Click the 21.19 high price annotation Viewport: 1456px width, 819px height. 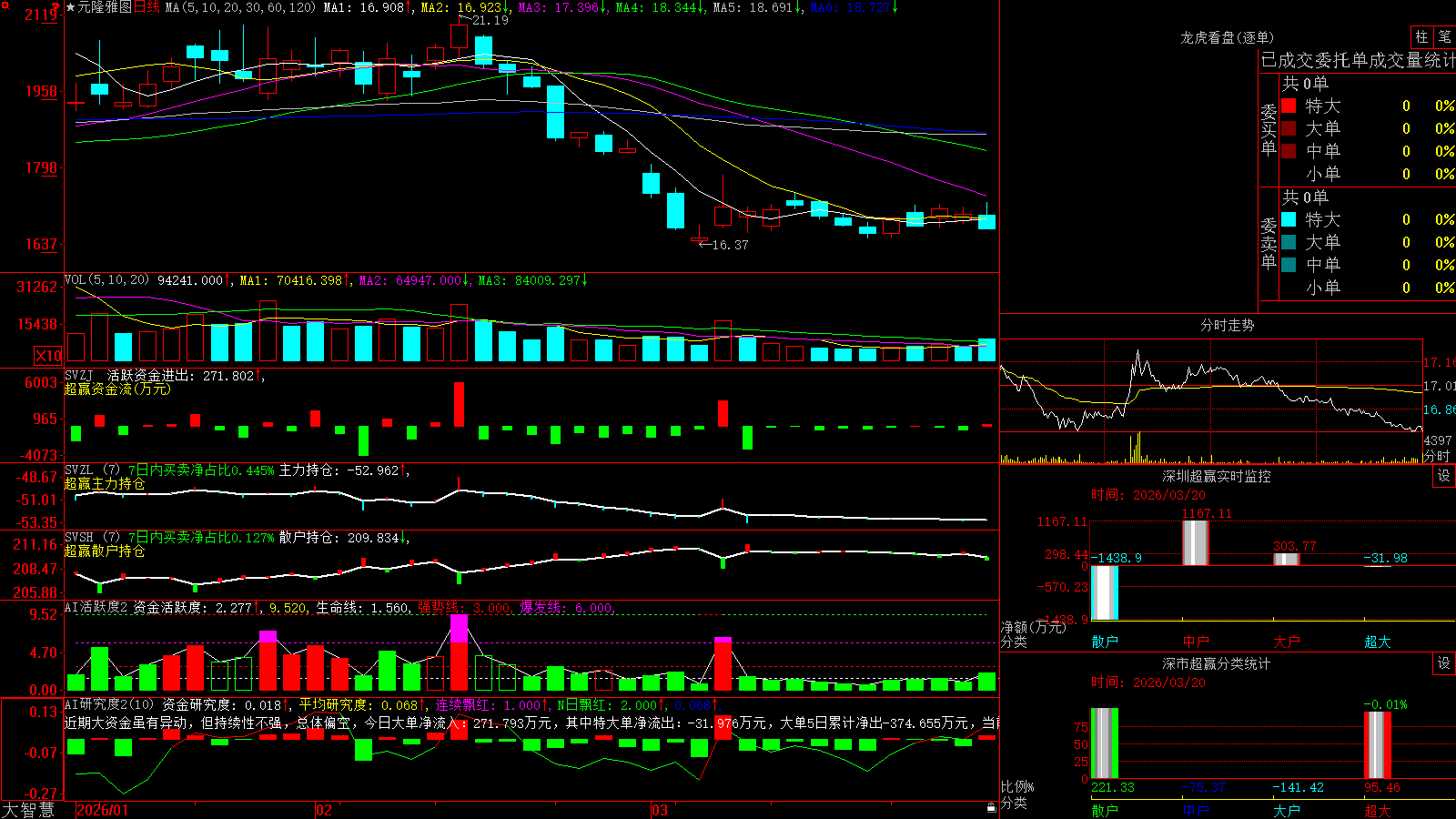(x=490, y=20)
